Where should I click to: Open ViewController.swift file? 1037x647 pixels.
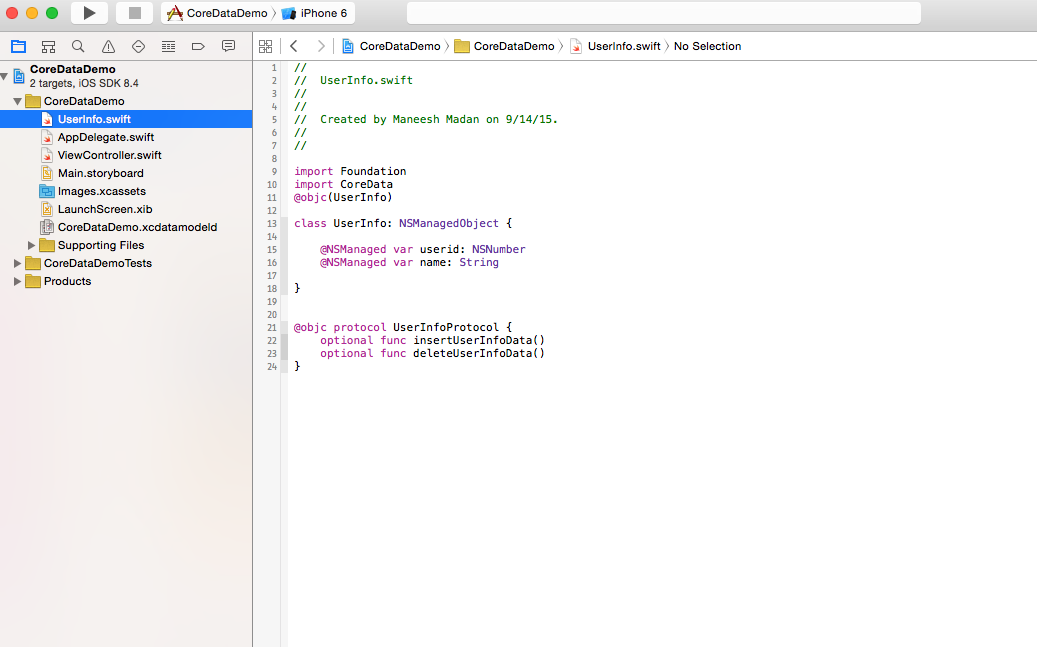click(109, 155)
